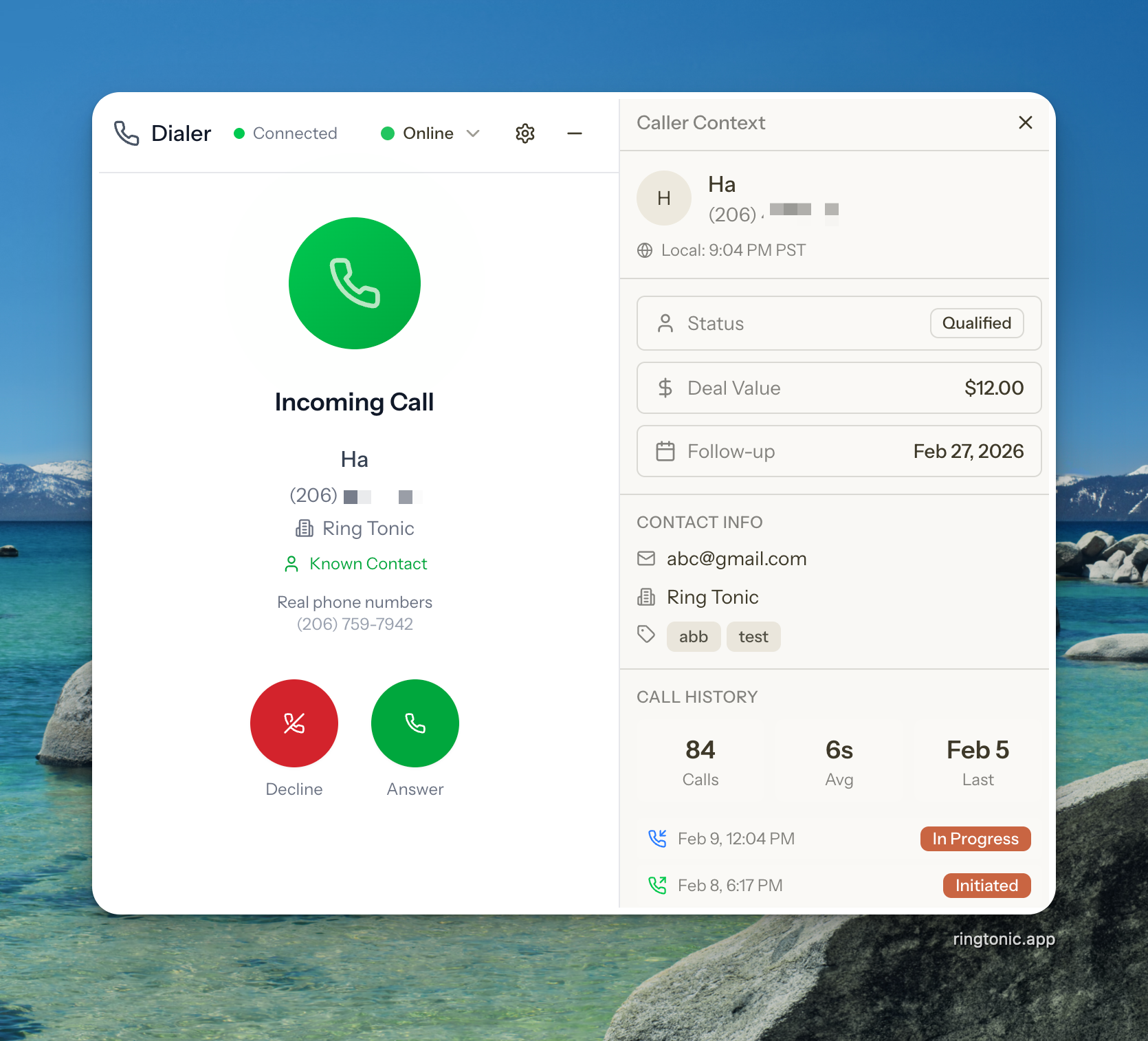
Task: Decline the incoming call with red button
Action: coord(294,723)
